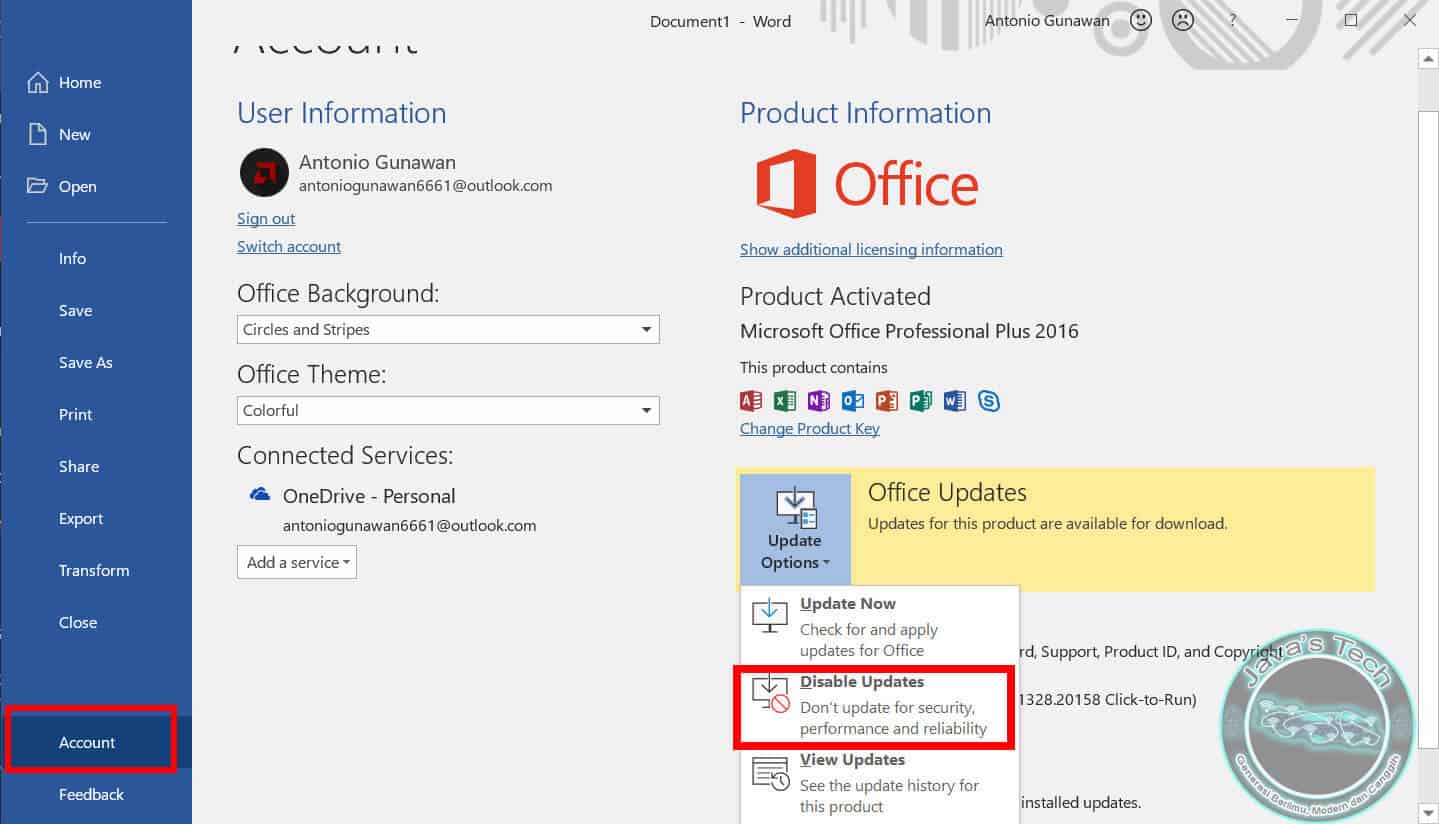Click the Word product icon
1439x824 pixels.
(x=955, y=401)
